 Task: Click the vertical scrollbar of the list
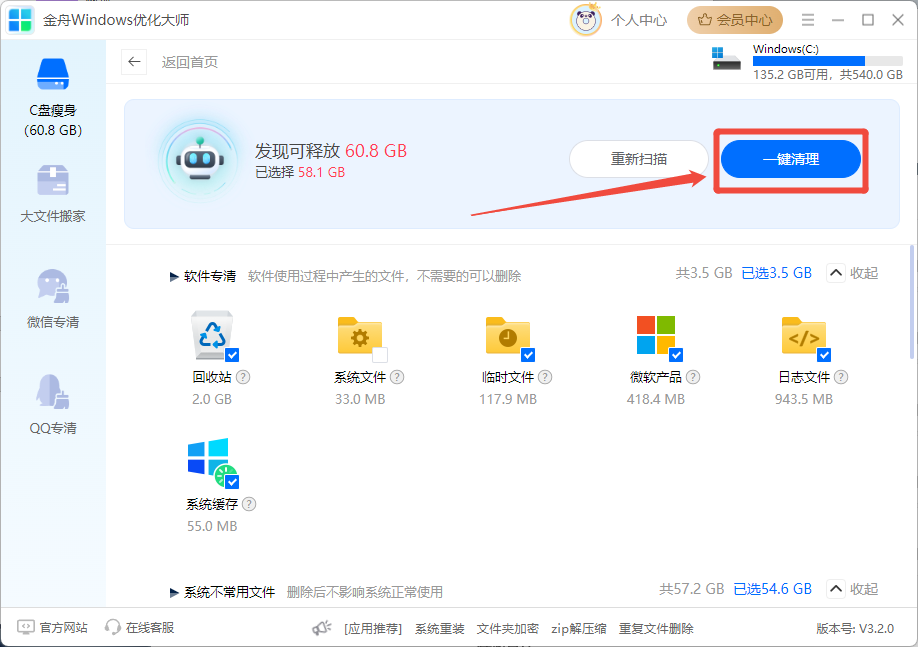pyautogui.click(x=912, y=302)
